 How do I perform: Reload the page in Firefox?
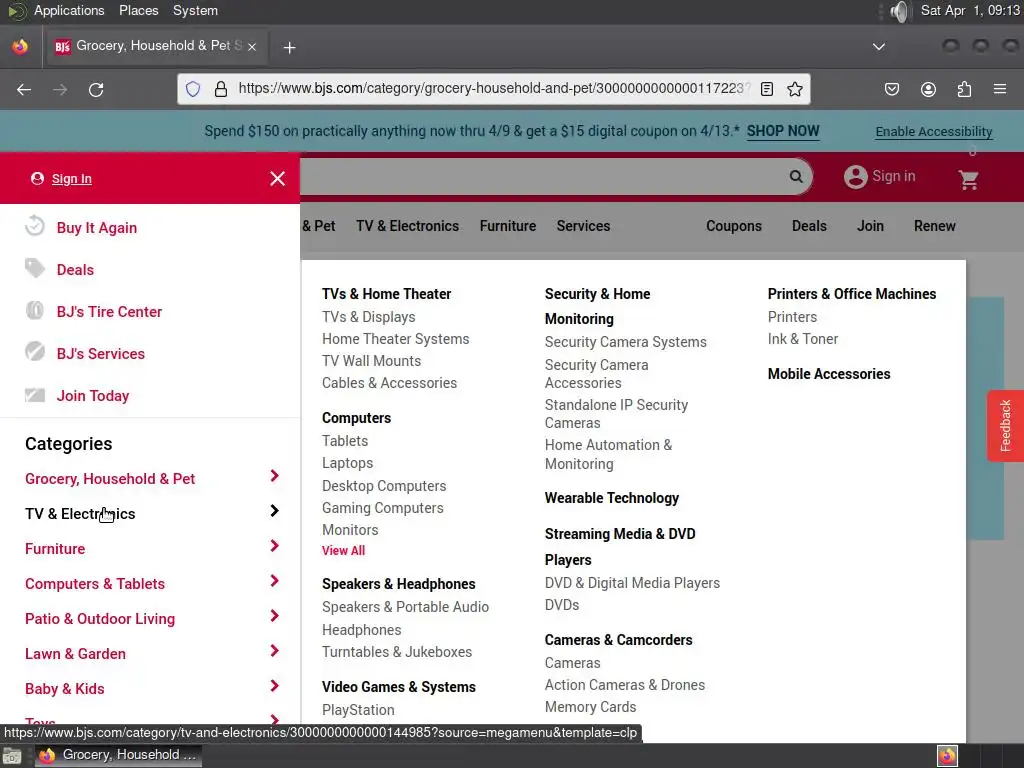[96, 89]
